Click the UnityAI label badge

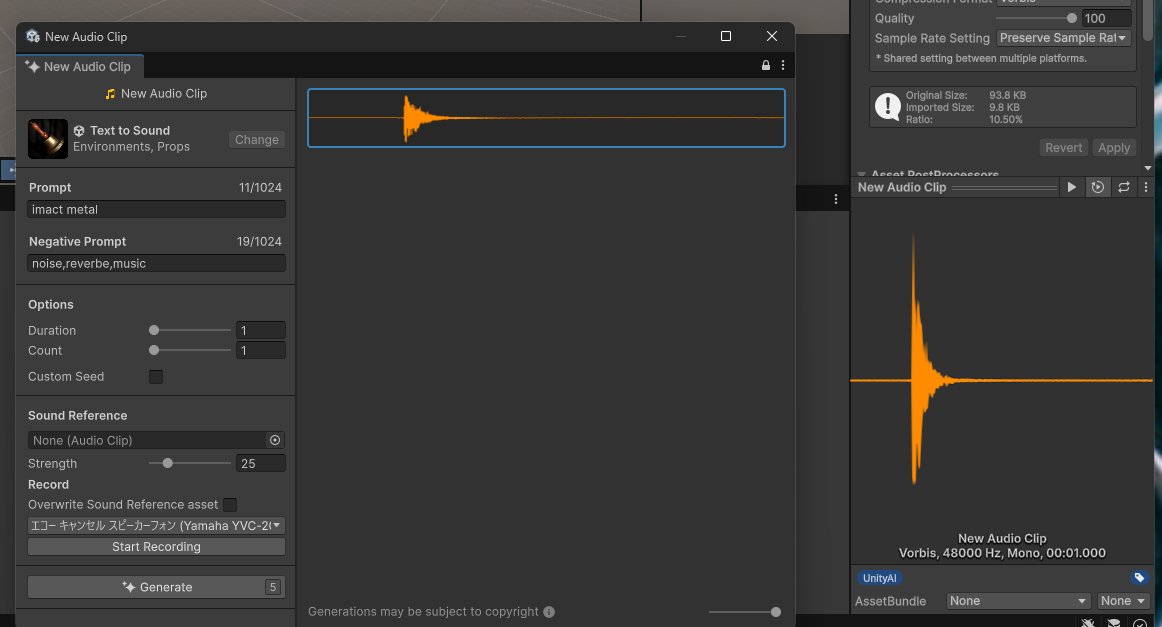coord(880,578)
